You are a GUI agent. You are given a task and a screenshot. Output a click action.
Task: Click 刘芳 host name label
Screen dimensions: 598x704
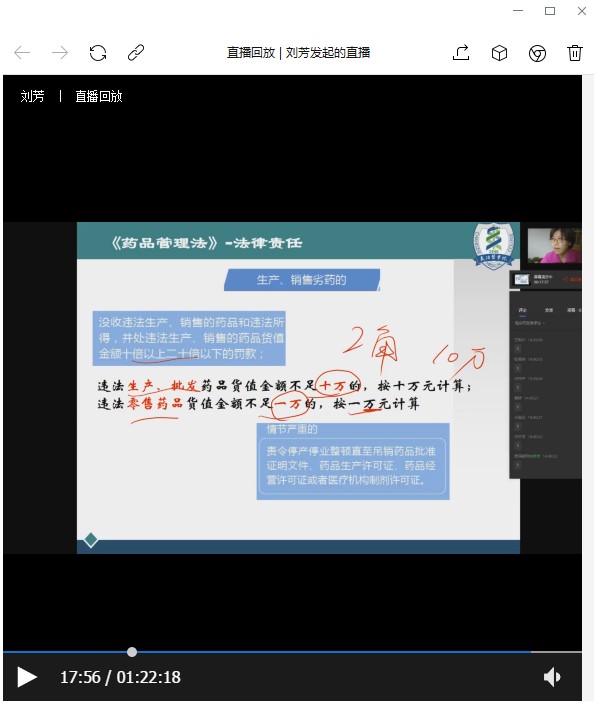pyautogui.click(x=32, y=96)
